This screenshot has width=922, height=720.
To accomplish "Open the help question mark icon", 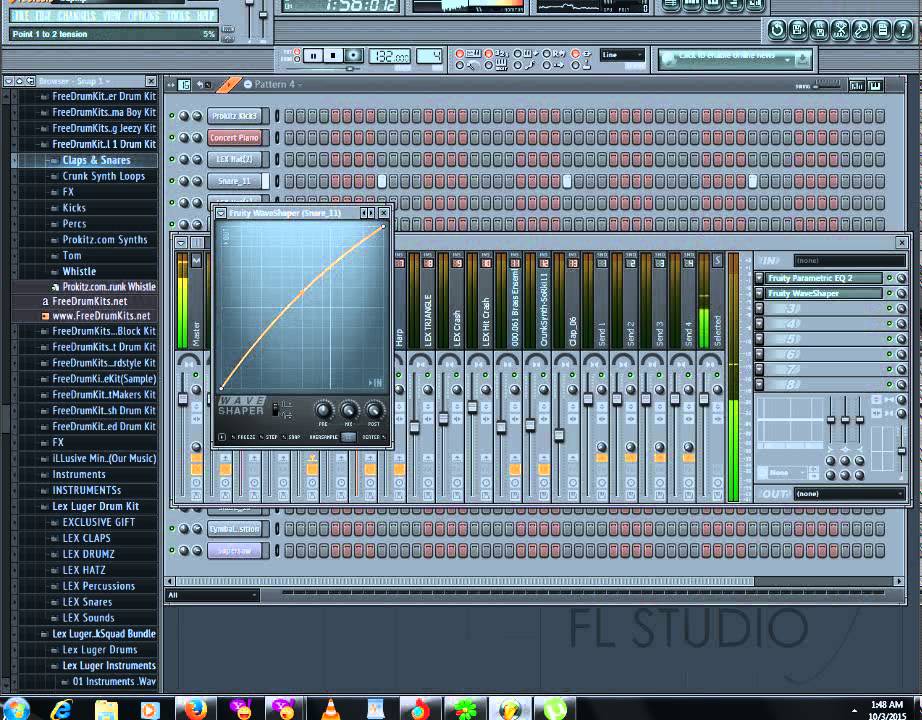I will click(x=903, y=29).
